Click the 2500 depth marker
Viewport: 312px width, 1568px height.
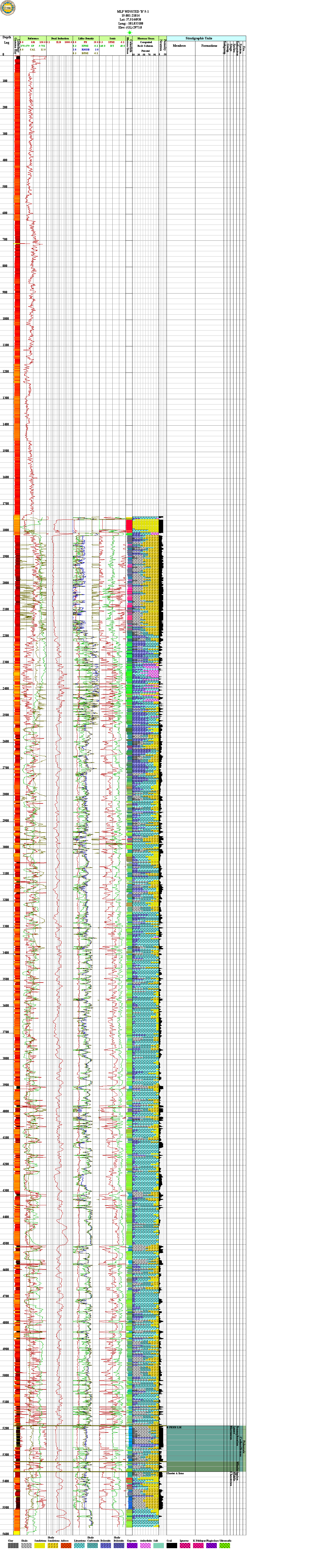[x=6, y=715]
